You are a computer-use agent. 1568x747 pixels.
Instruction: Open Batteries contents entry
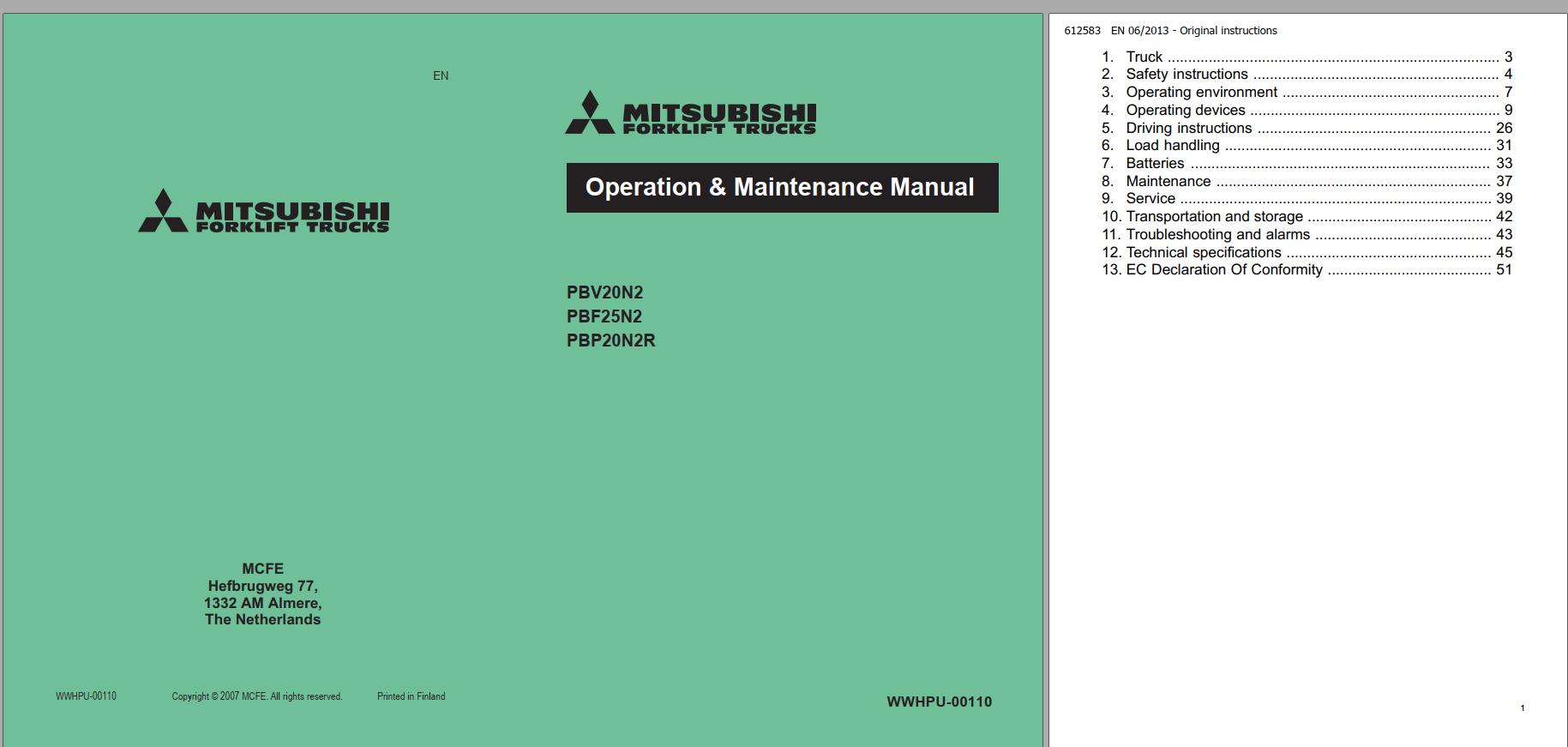pyautogui.click(x=1307, y=164)
